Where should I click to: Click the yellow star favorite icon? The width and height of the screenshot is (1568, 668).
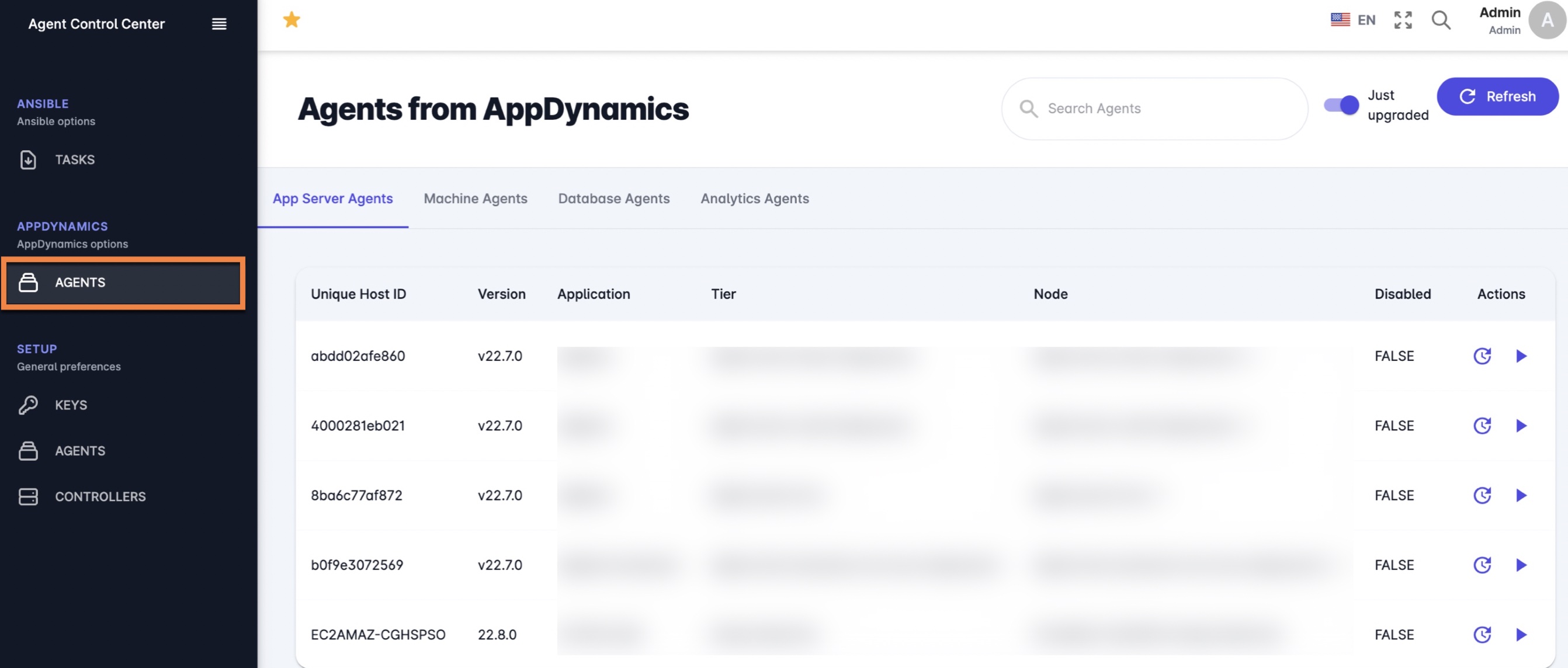point(292,20)
